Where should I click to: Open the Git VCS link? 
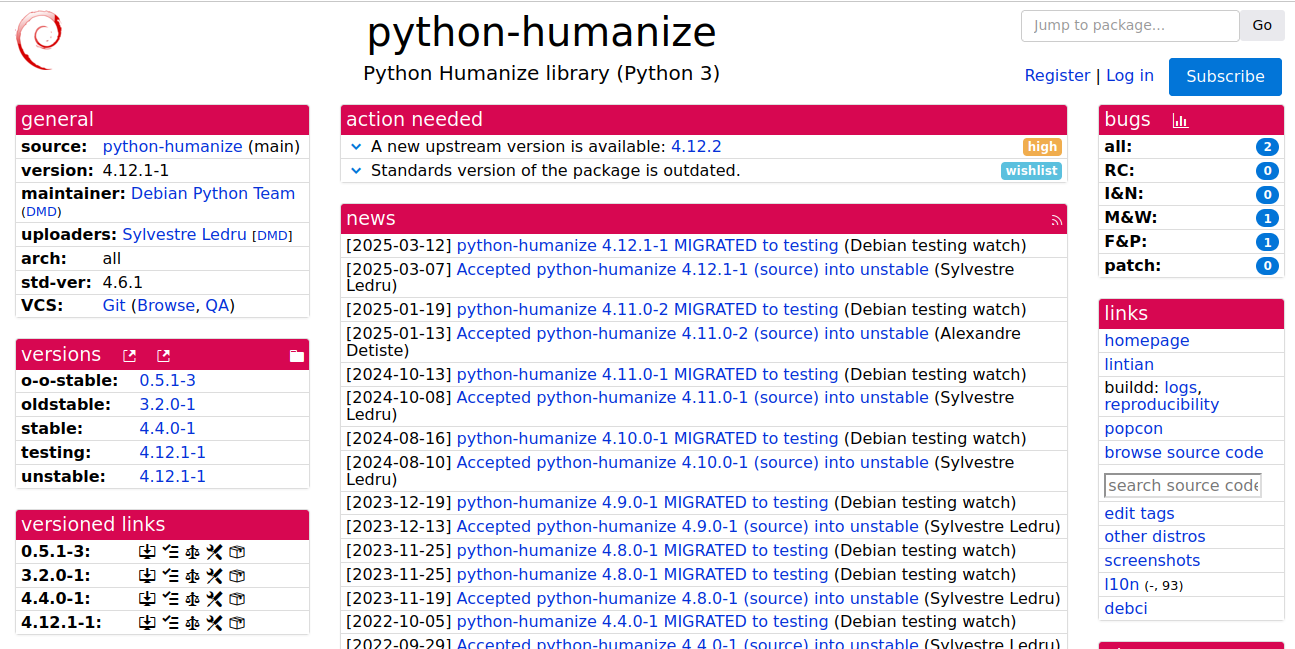click(x=114, y=306)
